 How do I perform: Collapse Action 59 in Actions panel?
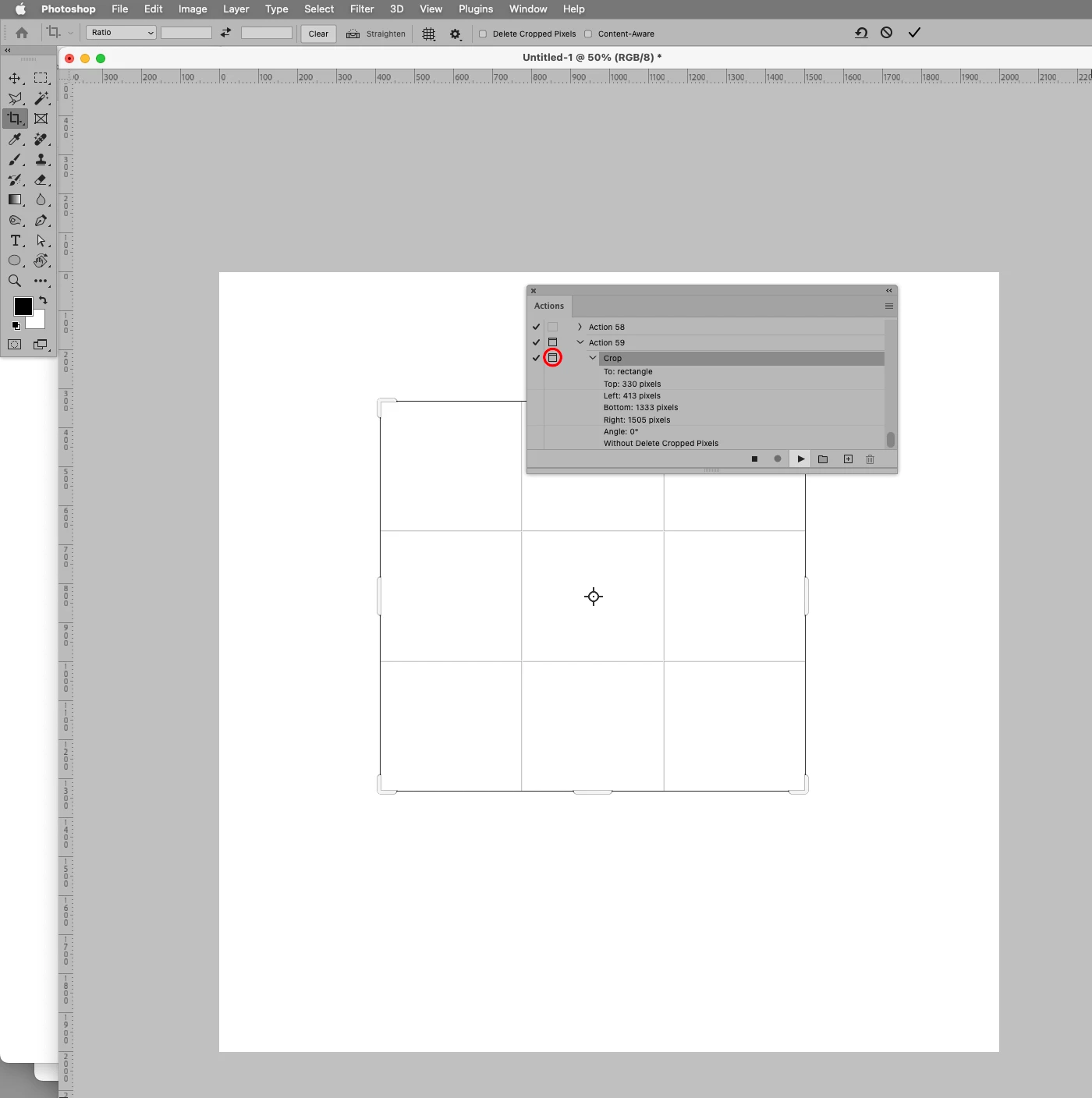click(580, 342)
